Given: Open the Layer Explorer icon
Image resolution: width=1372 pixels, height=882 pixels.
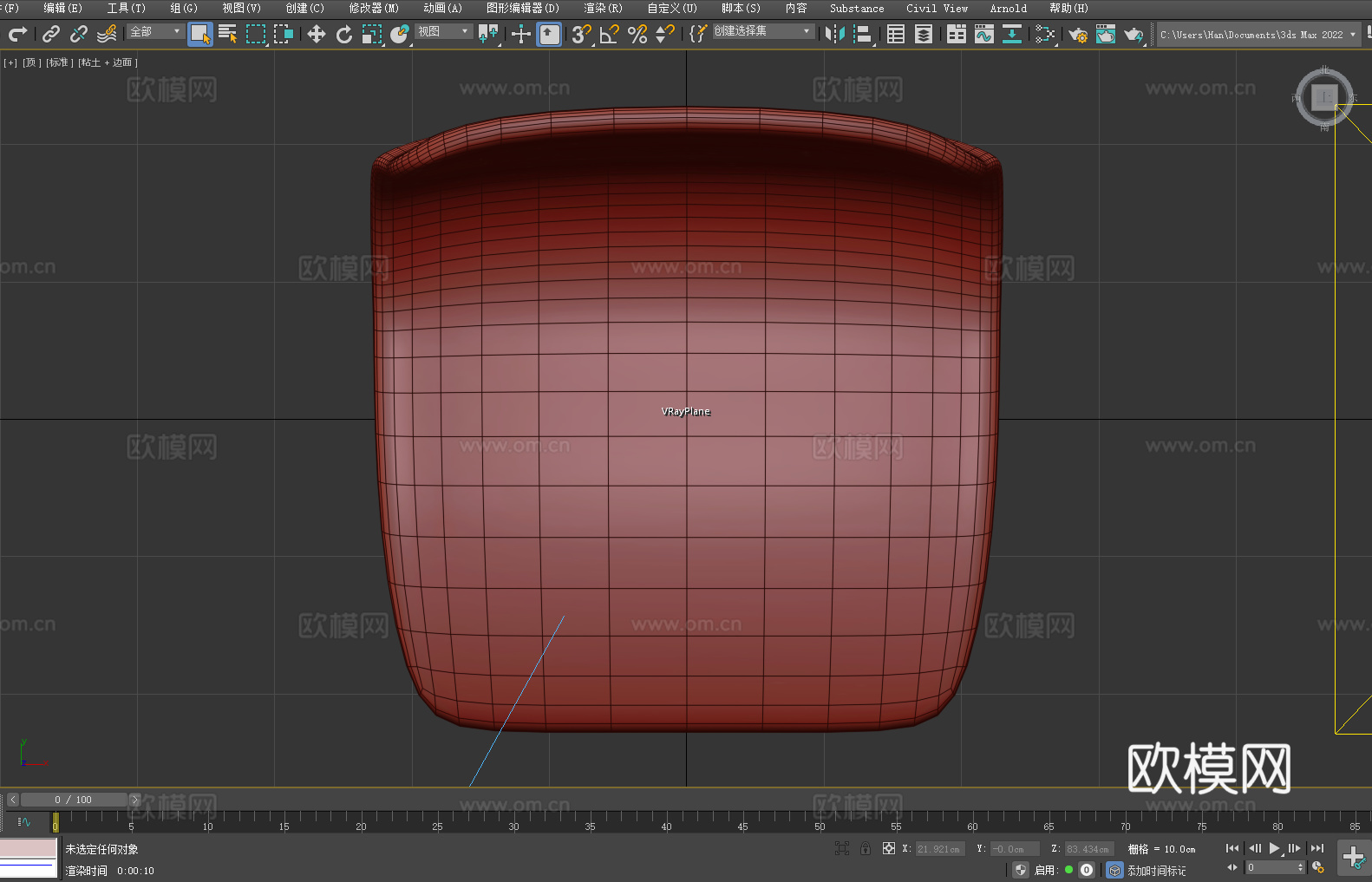Looking at the screenshot, I should tap(924, 34).
